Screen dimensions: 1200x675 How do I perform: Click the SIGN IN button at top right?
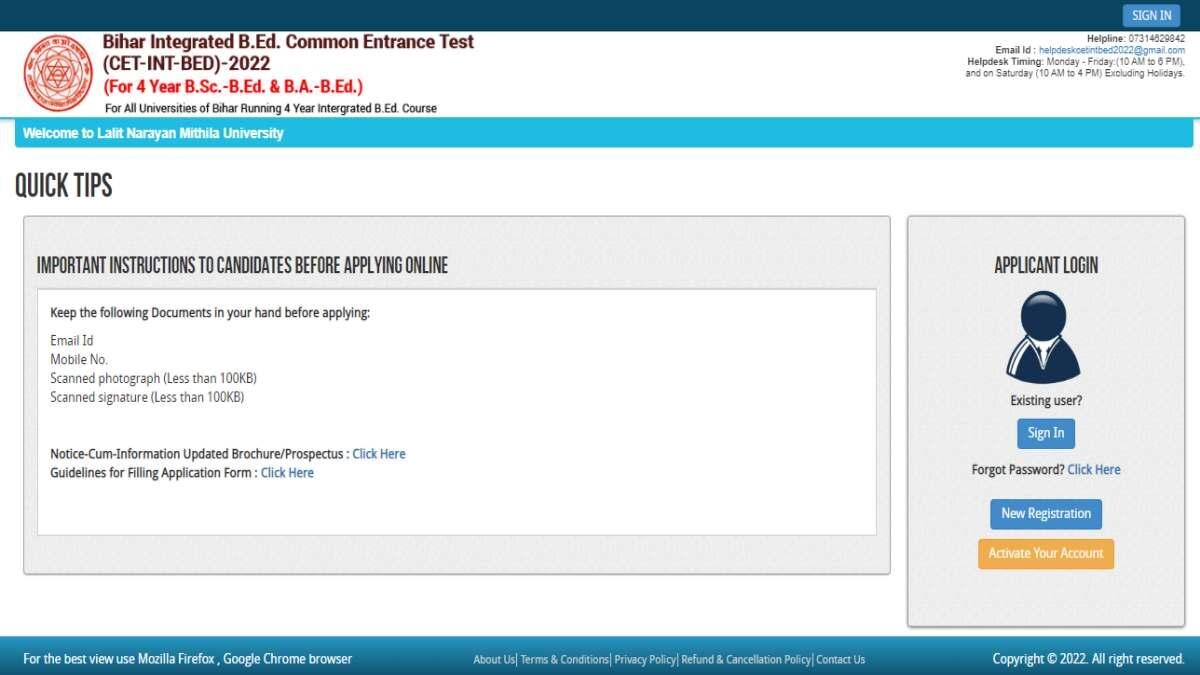(1150, 14)
